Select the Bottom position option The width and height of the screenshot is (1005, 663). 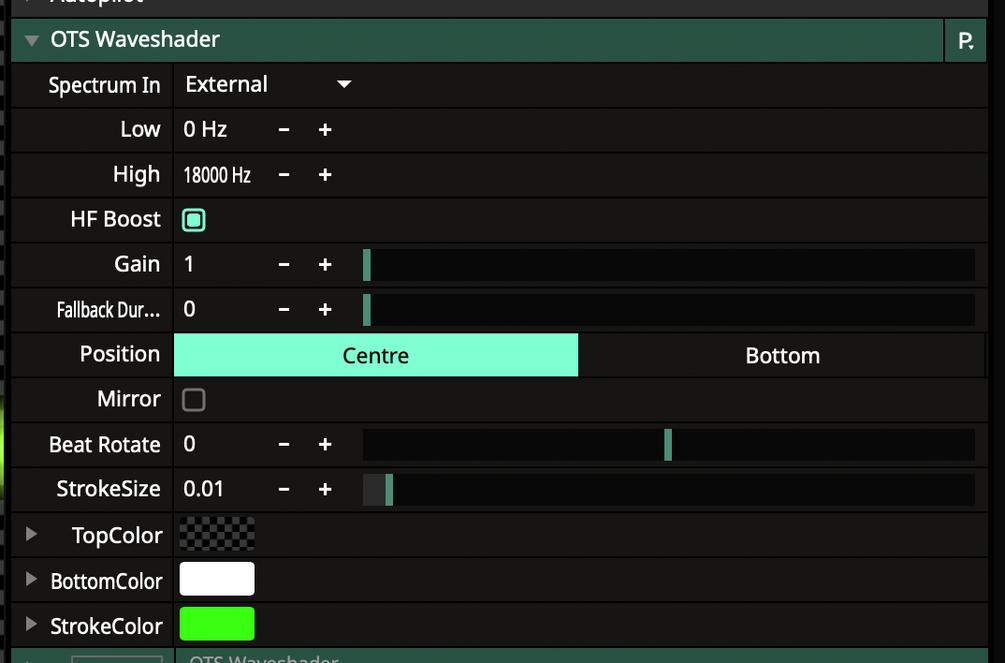click(x=782, y=356)
